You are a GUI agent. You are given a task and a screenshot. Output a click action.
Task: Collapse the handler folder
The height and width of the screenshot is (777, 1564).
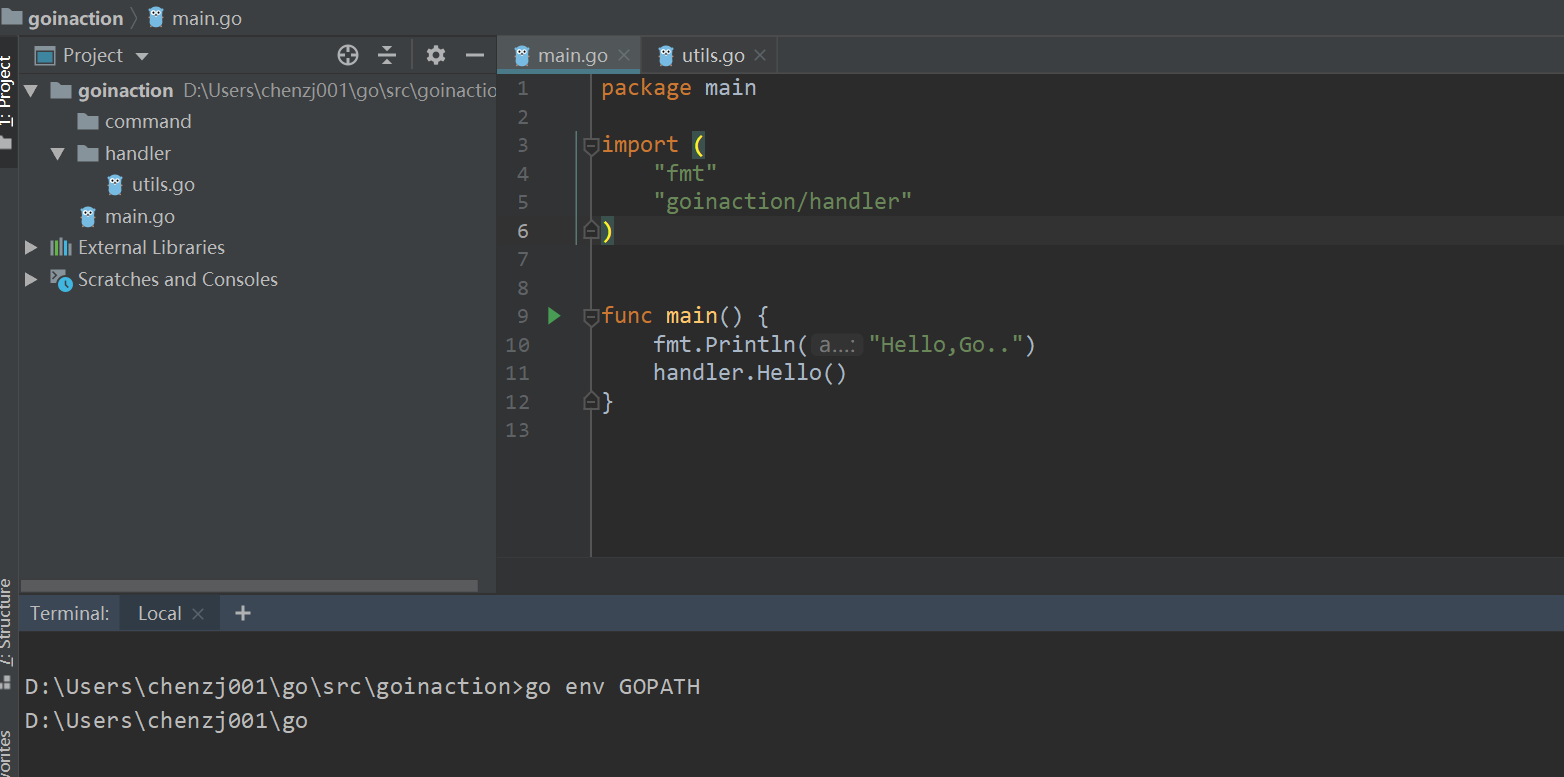[57, 153]
